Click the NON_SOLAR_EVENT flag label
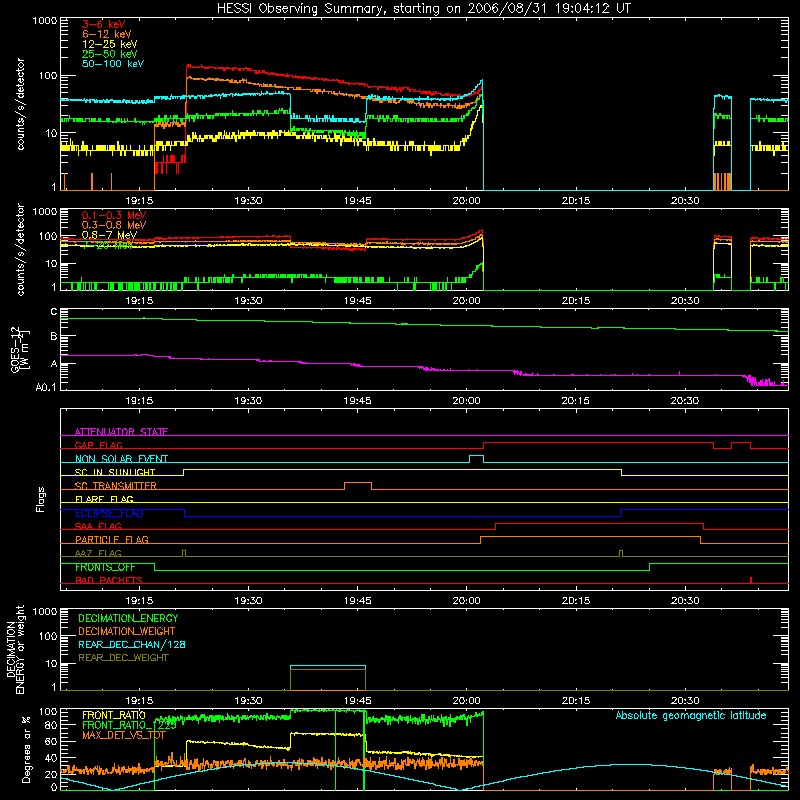The width and height of the screenshot is (800, 800). [121, 459]
